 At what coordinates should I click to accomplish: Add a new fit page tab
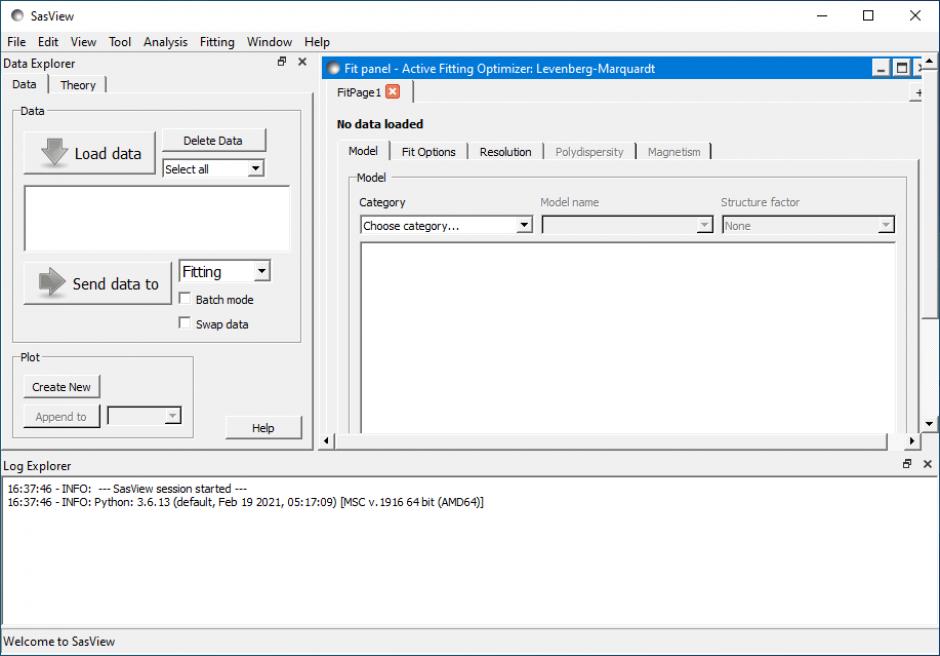917,93
